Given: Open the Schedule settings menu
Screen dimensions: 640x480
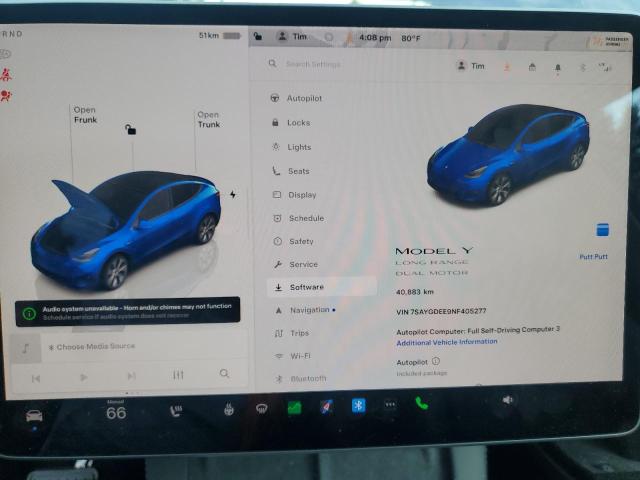Looking at the screenshot, I should (x=298, y=218).
